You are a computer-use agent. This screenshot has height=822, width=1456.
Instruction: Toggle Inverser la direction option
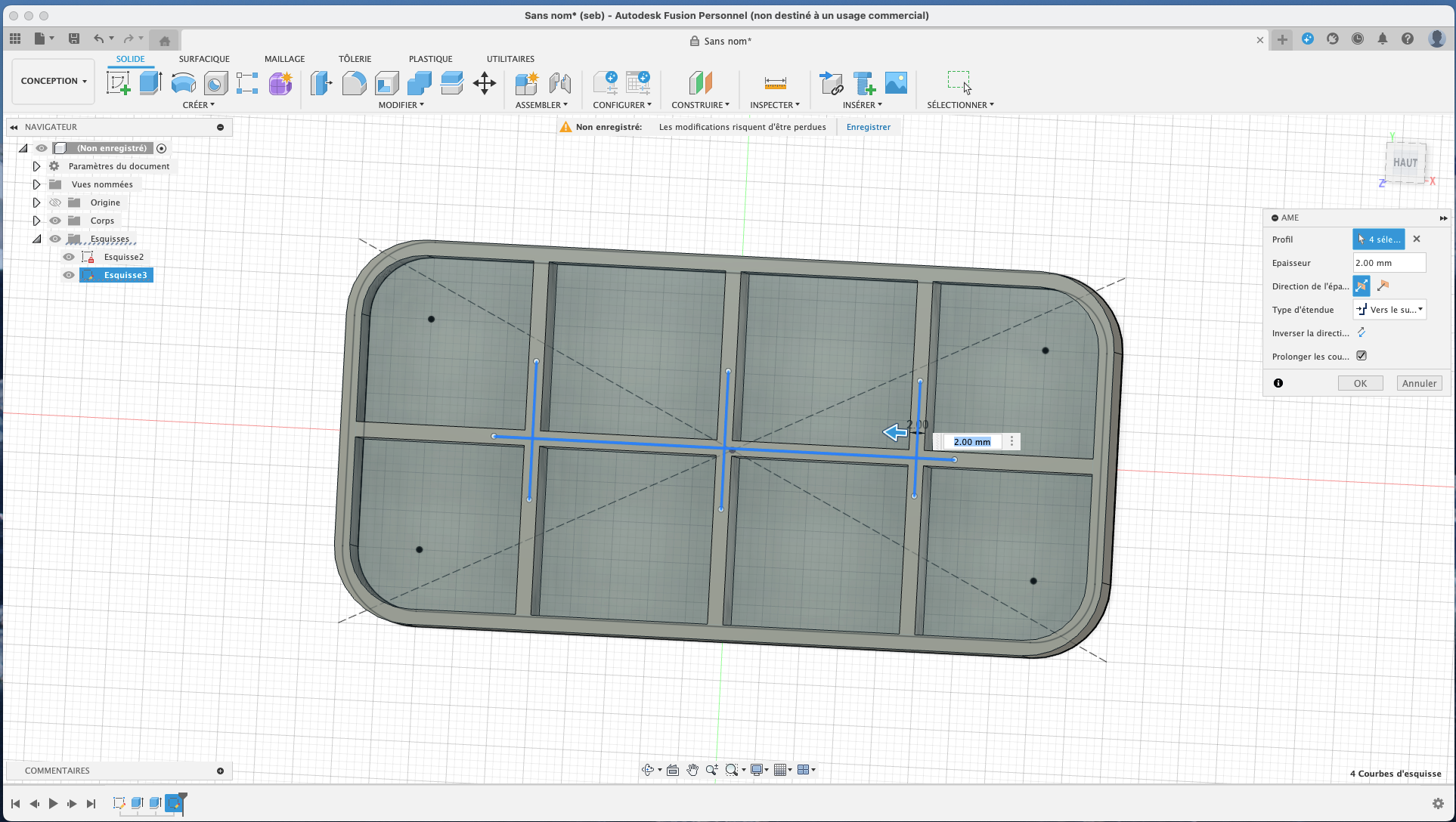pyautogui.click(x=1362, y=332)
